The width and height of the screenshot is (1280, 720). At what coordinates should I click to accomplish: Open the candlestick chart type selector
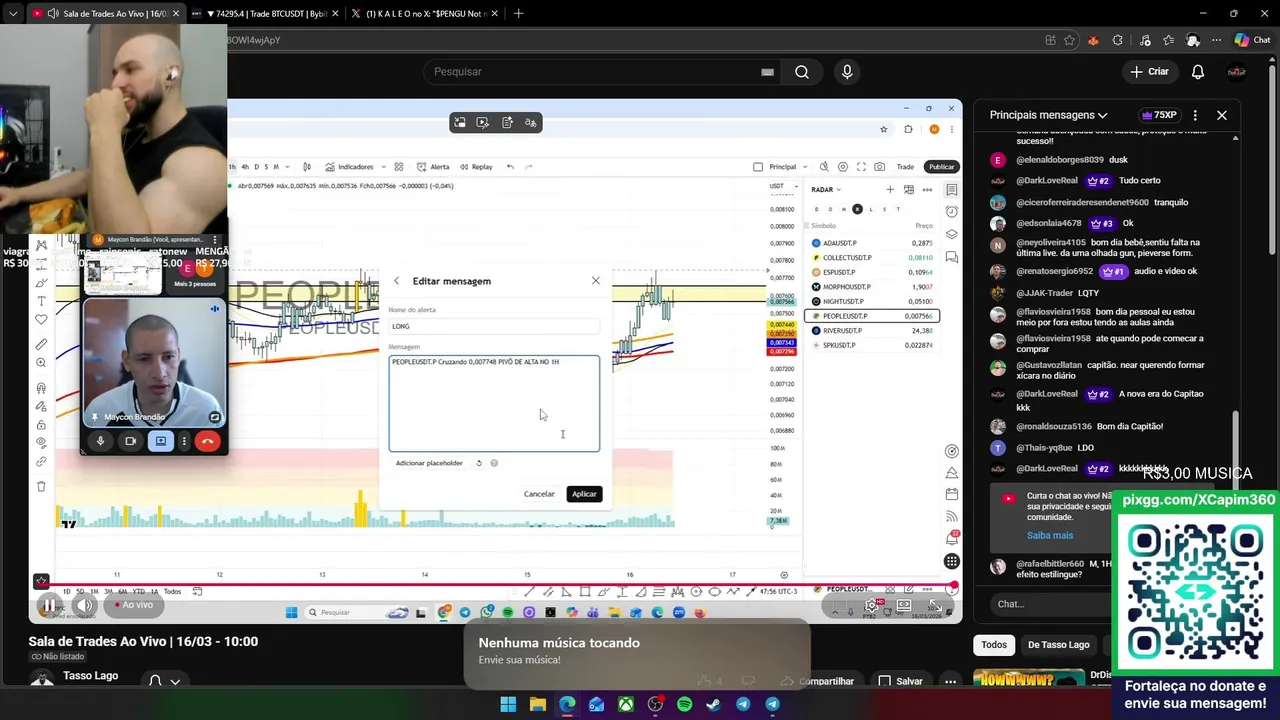pyautogui.click(x=307, y=167)
